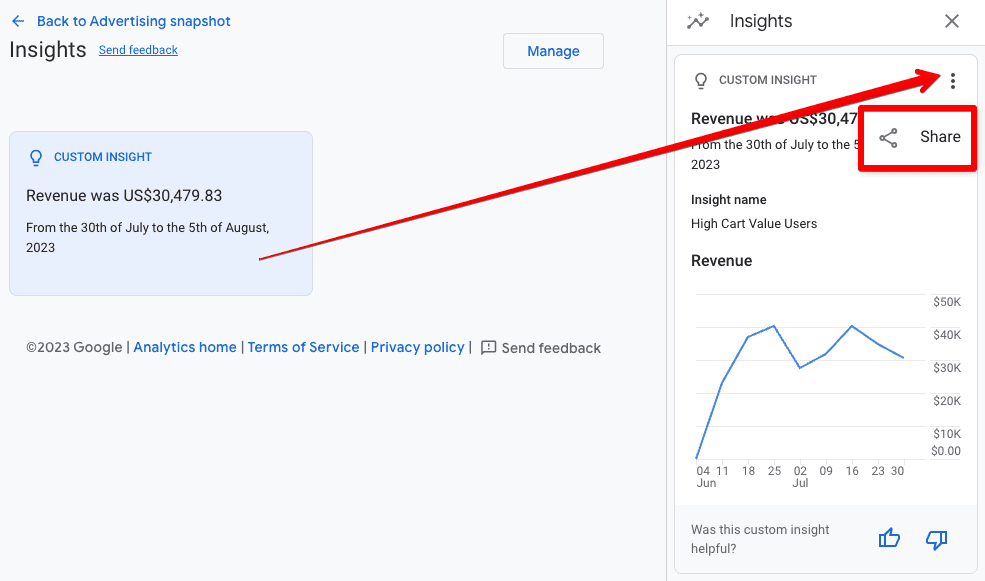Give thumbs down on the custom insight

pos(936,539)
